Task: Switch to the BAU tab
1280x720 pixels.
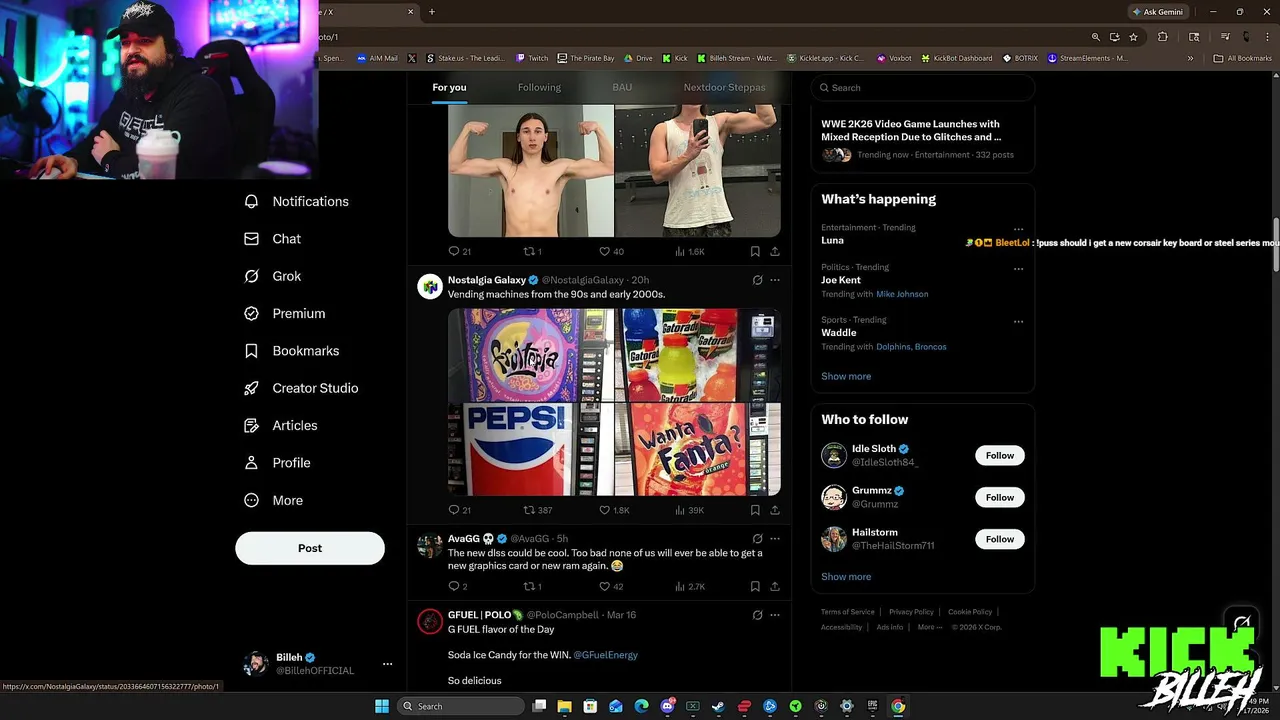Action: pos(622,87)
